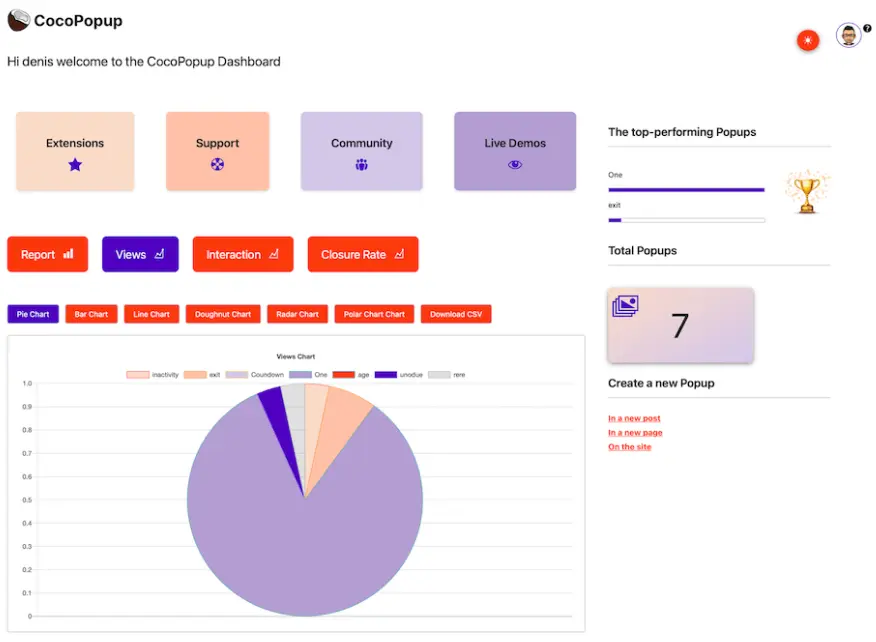The width and height of the screenshot is (876, 642).
Task: Open the Extensions card
Action: point(75,151)
